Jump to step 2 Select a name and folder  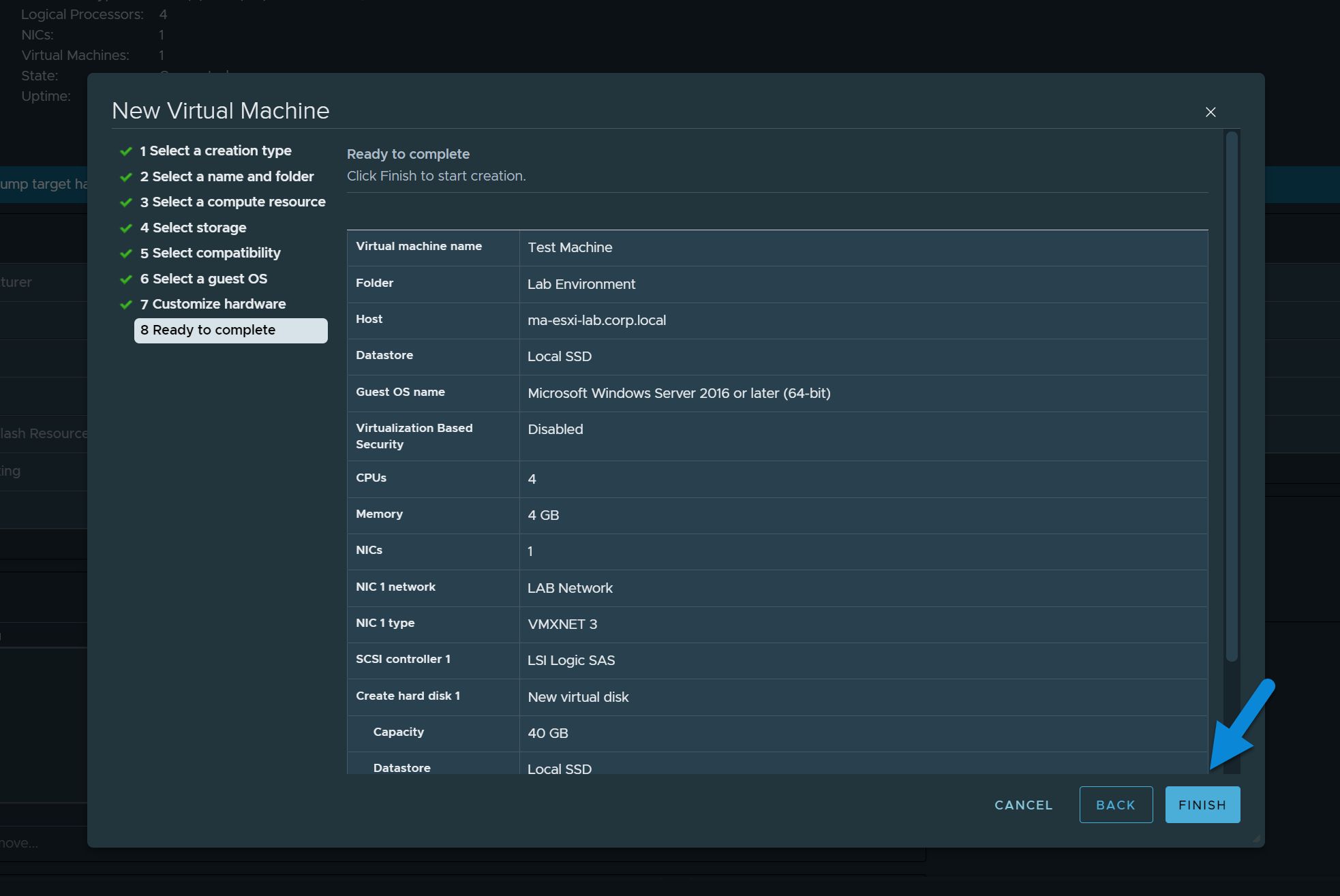coord(227,176)
